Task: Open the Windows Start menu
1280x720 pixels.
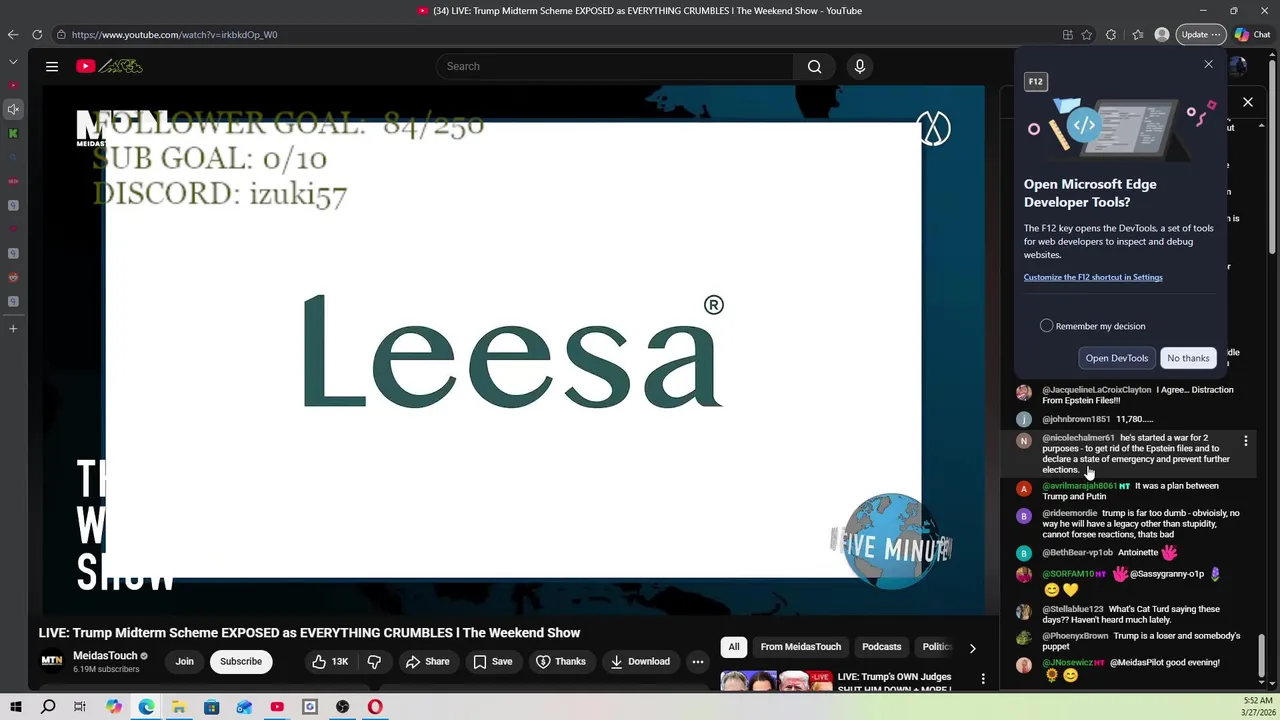Action: pyautogui.click(x=15, y=707)
